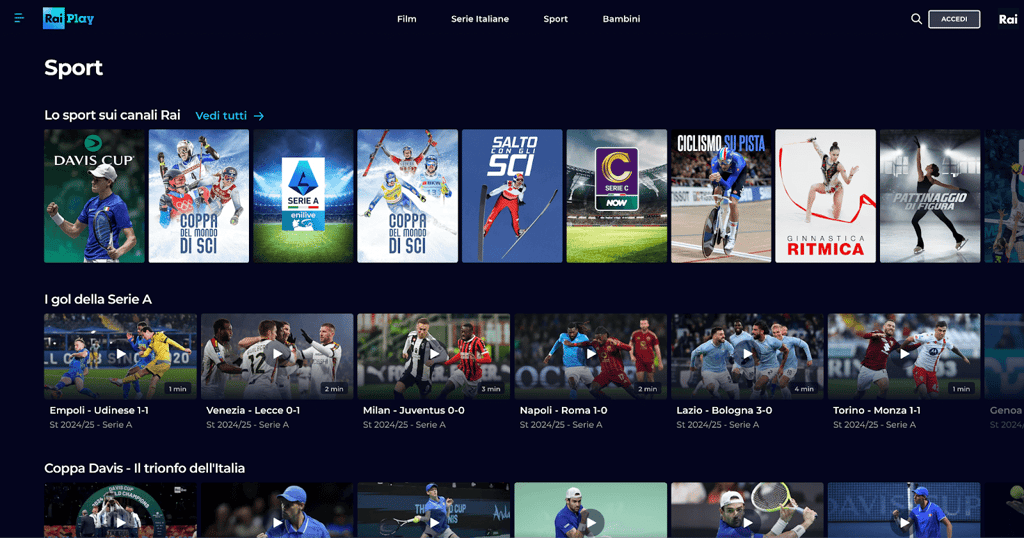
Task: Click the RaiPlay logo
Action: pyautogui.click(x=69, y=18)
